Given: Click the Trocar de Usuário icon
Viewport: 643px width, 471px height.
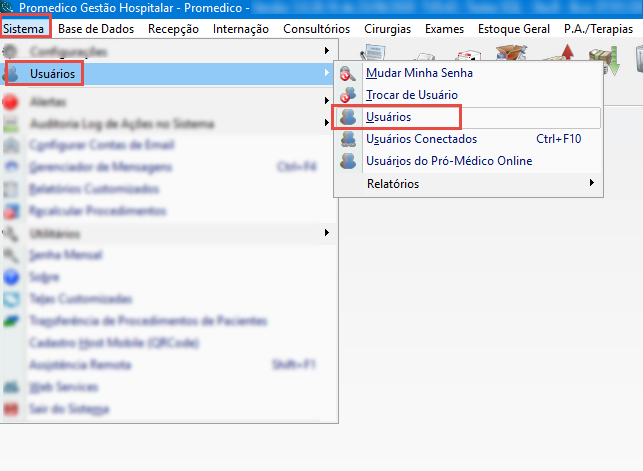Looking at the screenshot, I should click(348, 95).
